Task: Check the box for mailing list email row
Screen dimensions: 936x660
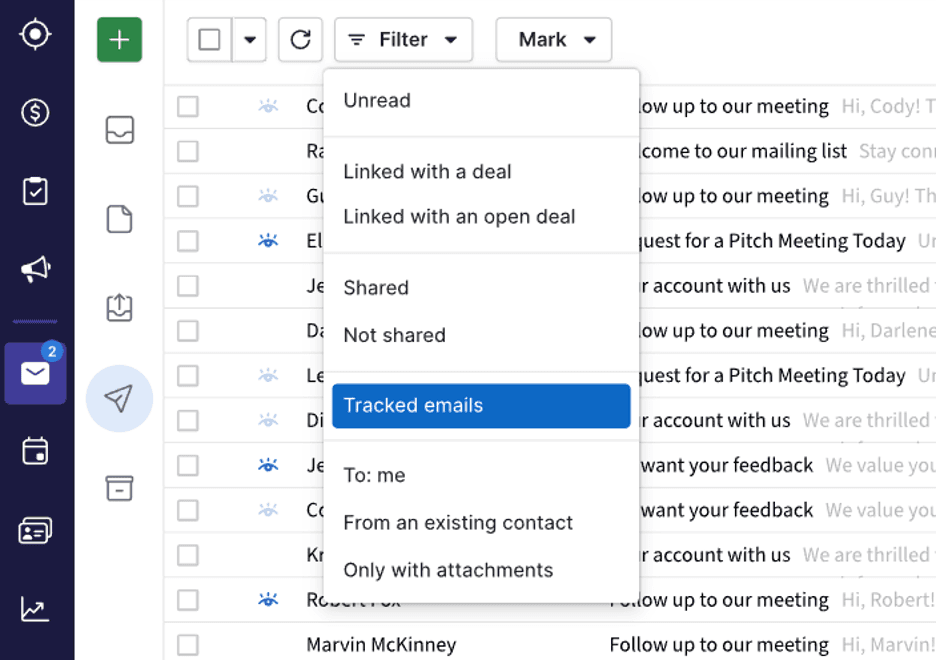Action: tap(187, 152)
